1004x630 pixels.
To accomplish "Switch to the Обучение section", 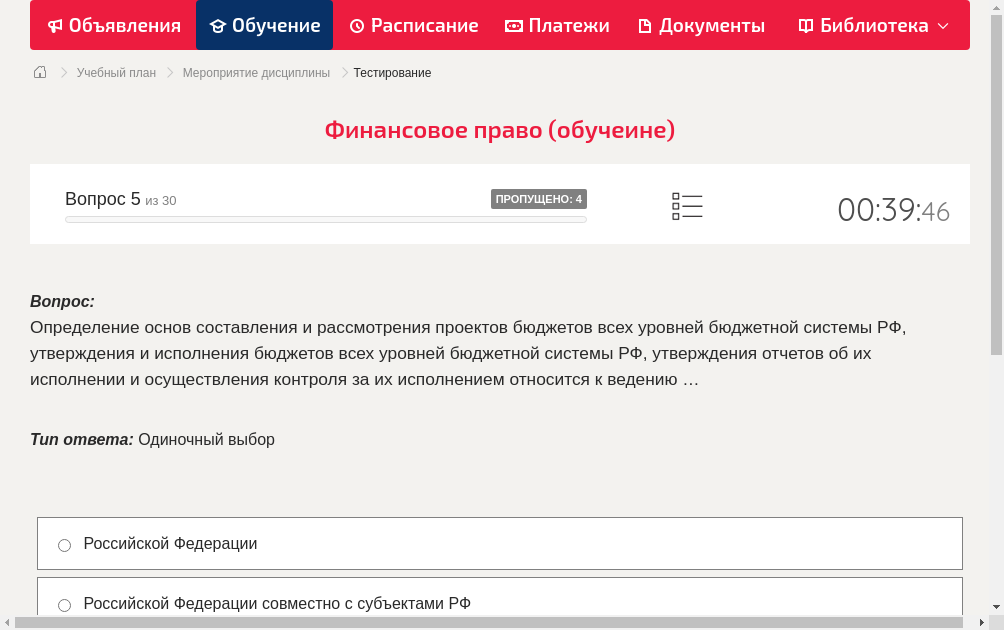I will pos(265,25).
